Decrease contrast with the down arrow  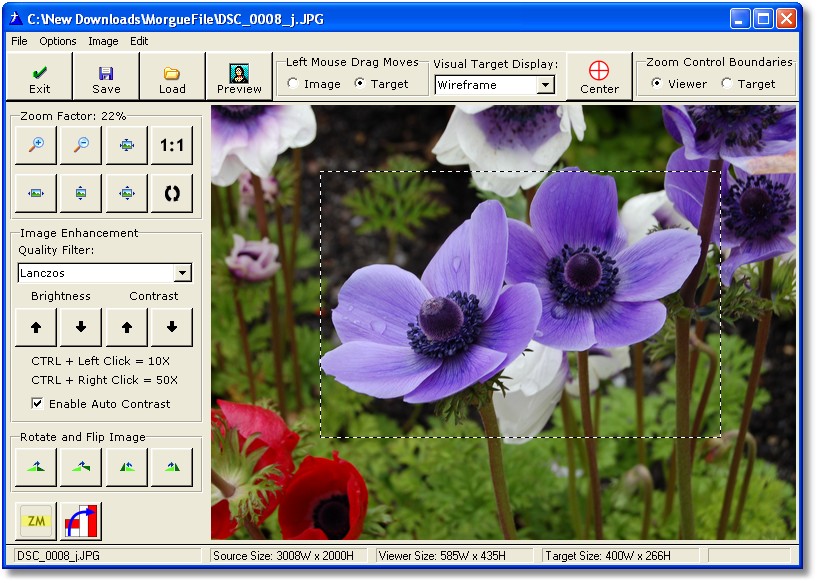click(x=171, y=327)
